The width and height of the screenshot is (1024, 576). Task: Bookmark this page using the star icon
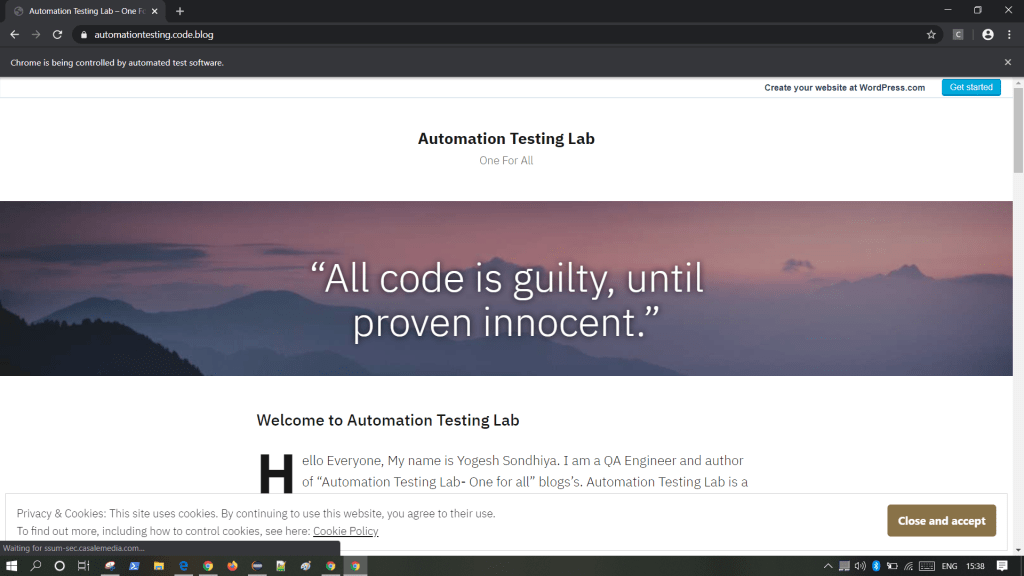click(x=931, y=34)
